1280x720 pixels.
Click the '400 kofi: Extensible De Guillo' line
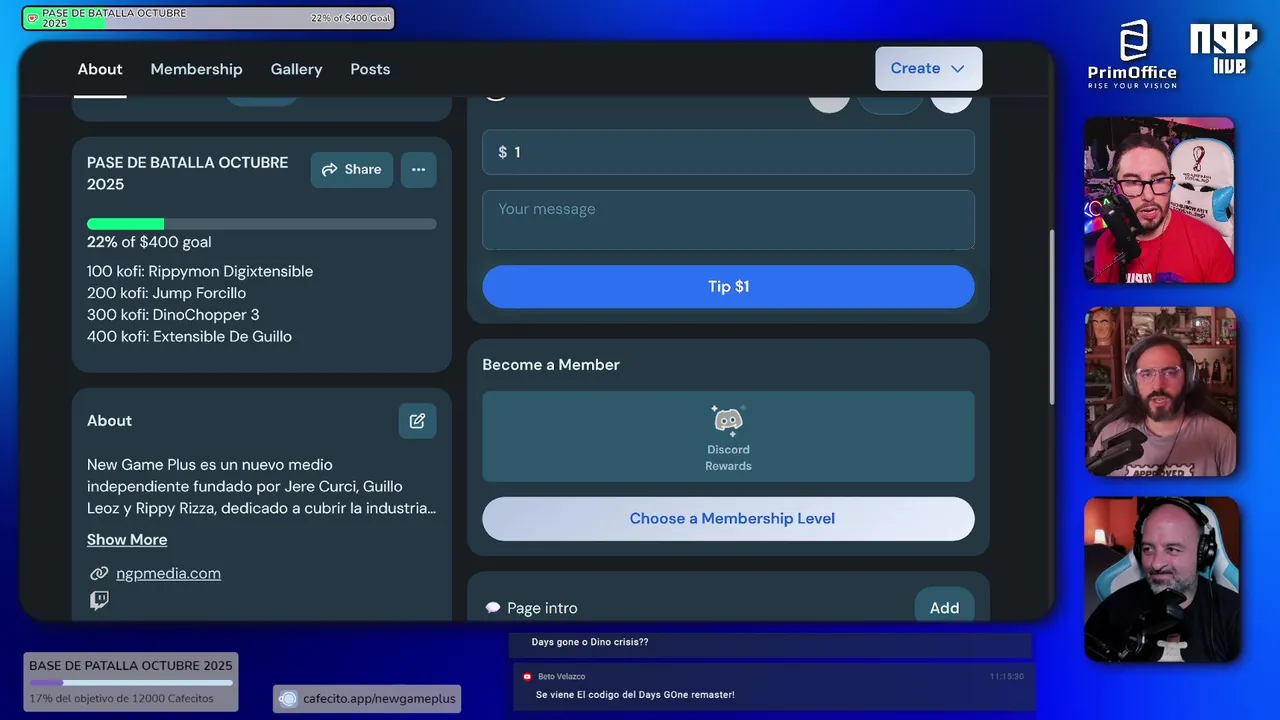[189, 337]
